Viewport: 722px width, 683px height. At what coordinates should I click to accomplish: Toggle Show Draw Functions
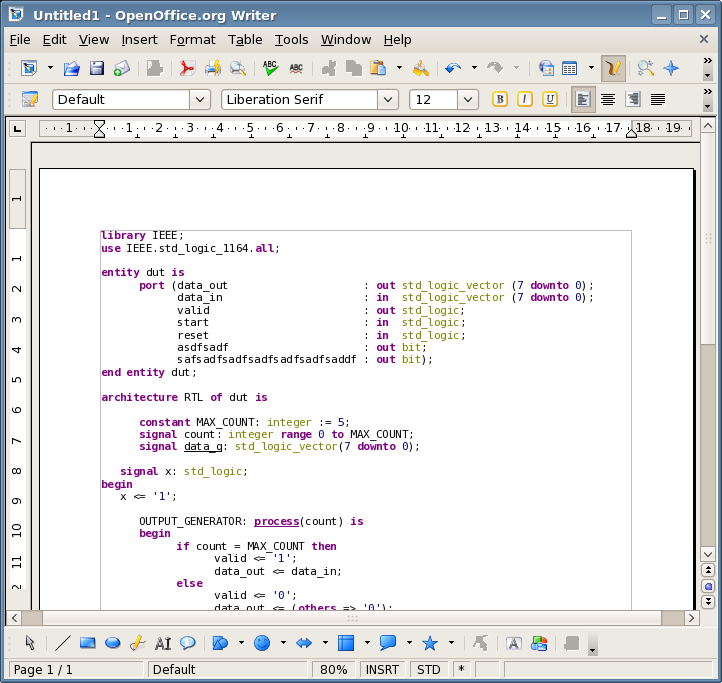tap(613, 68)
